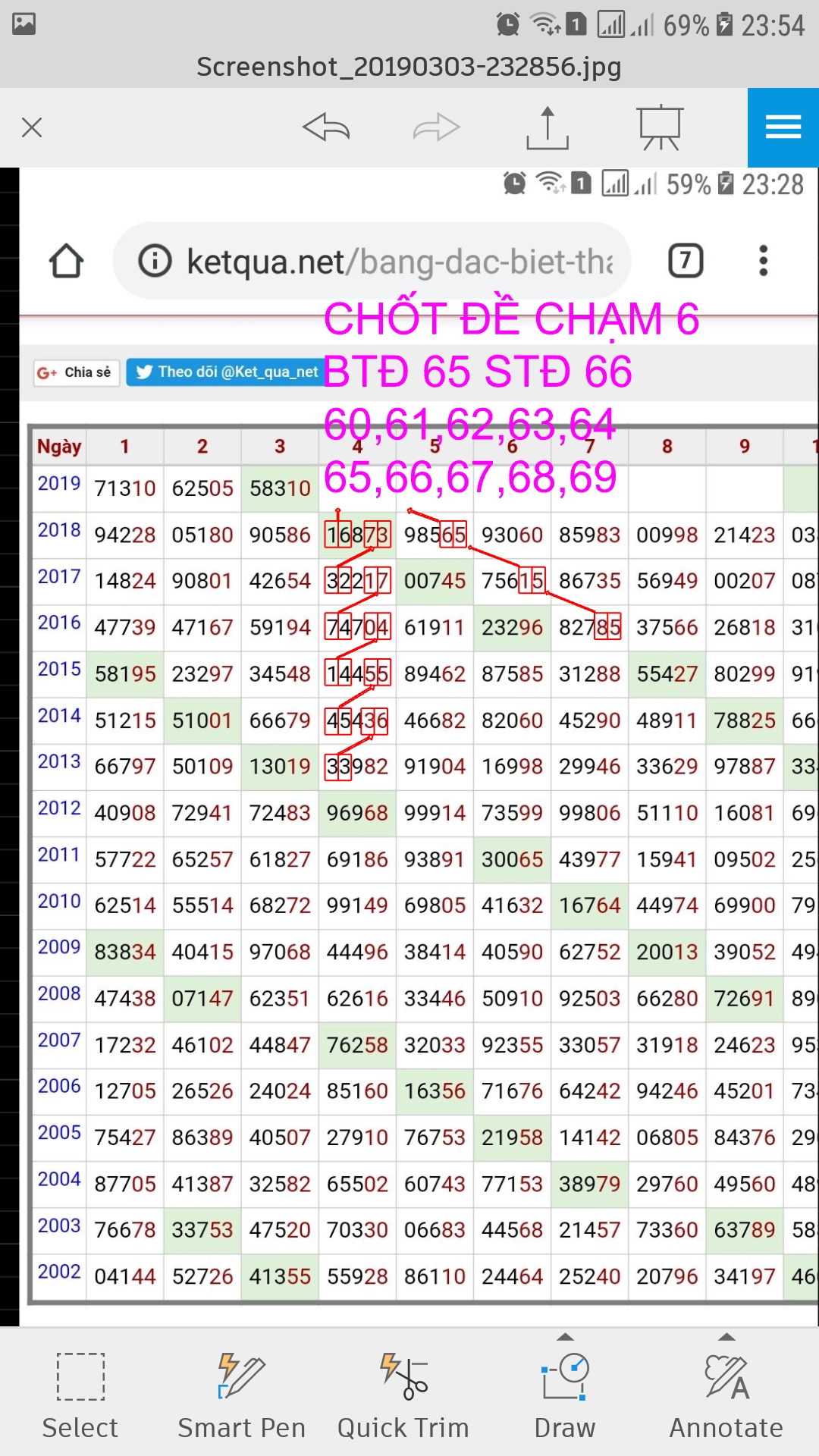
Task: Tap the ketqua.net address bar
Action: tap(372, 262)
